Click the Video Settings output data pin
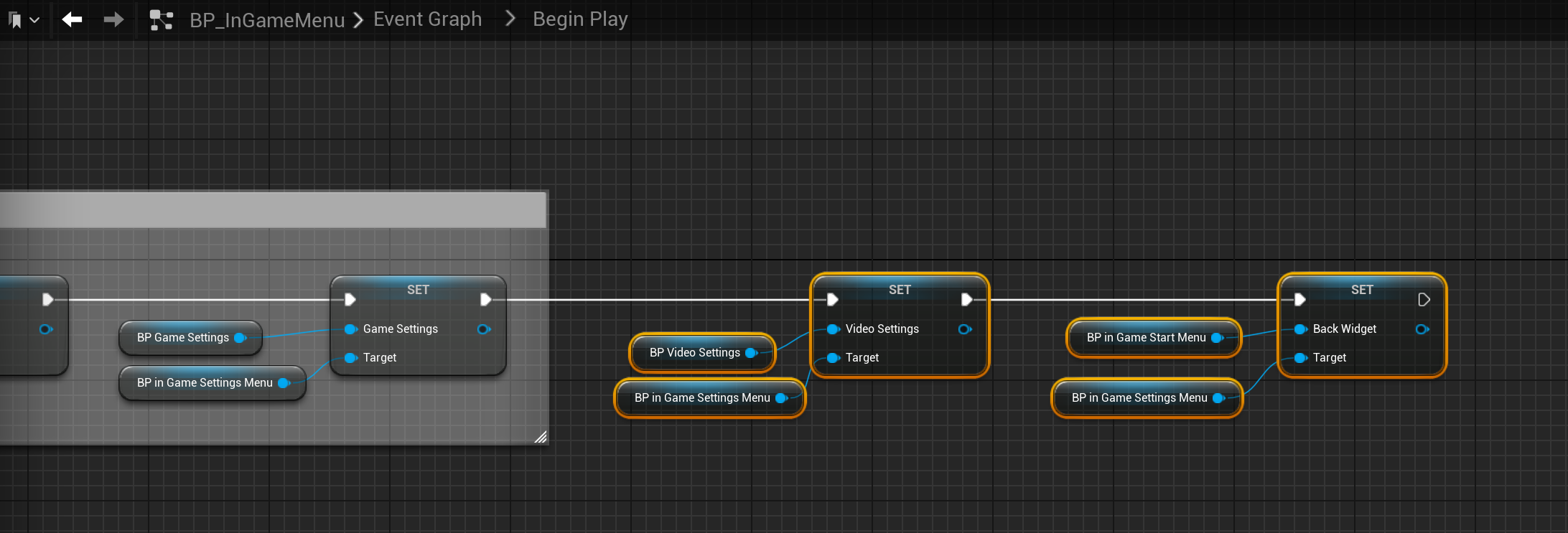 (965, 329)
